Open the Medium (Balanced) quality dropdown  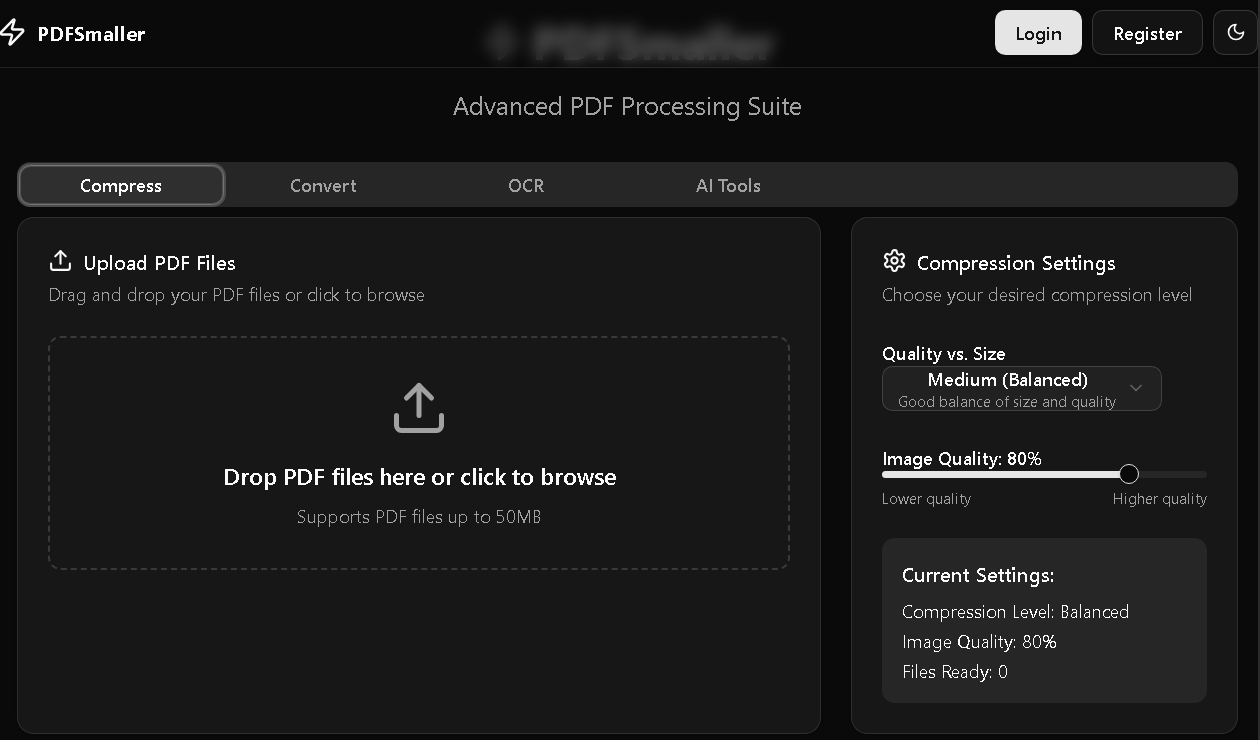[1021, 388]
